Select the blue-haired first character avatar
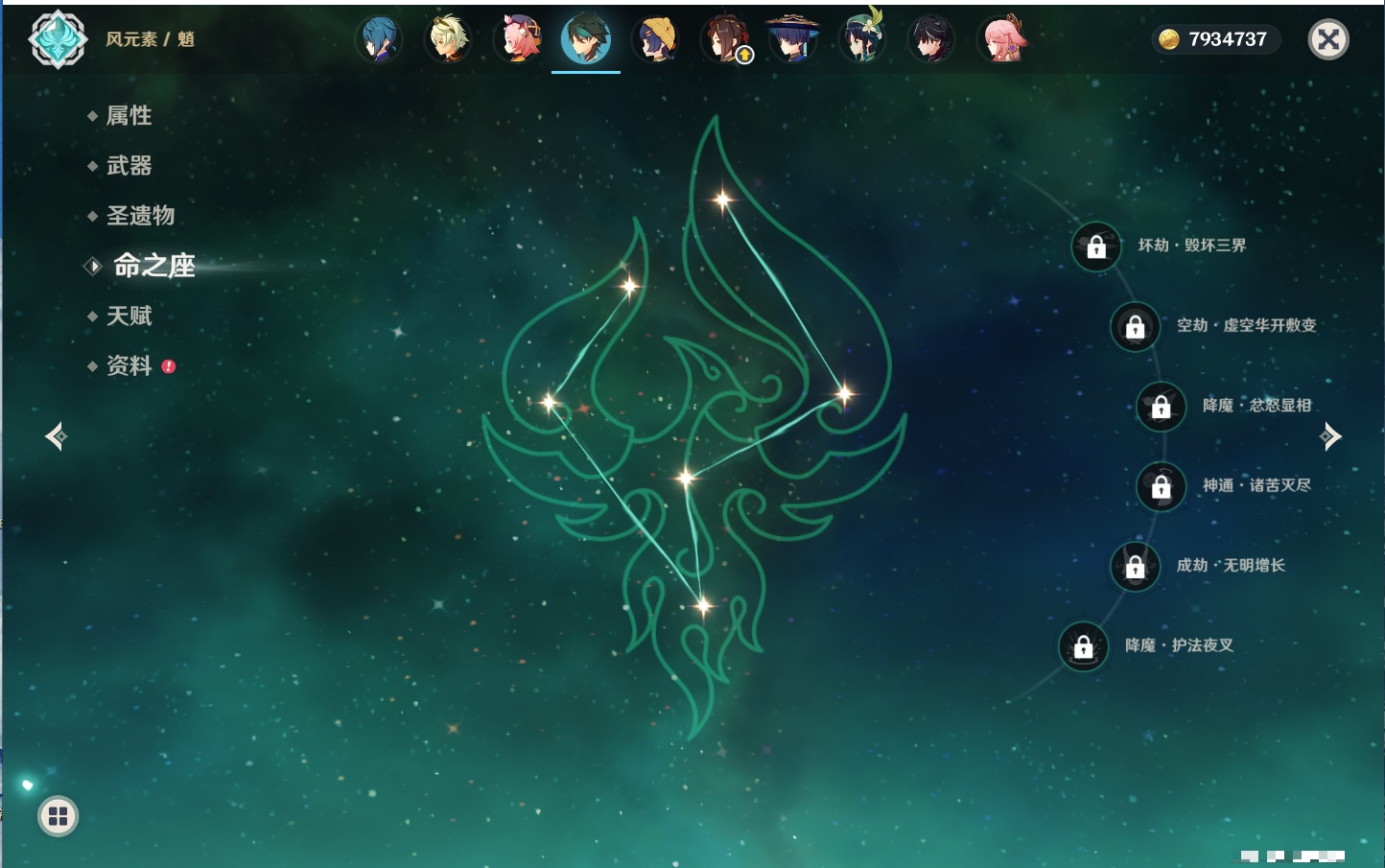1385x868 pixels. pyautogui.click(x=379, y=40)
